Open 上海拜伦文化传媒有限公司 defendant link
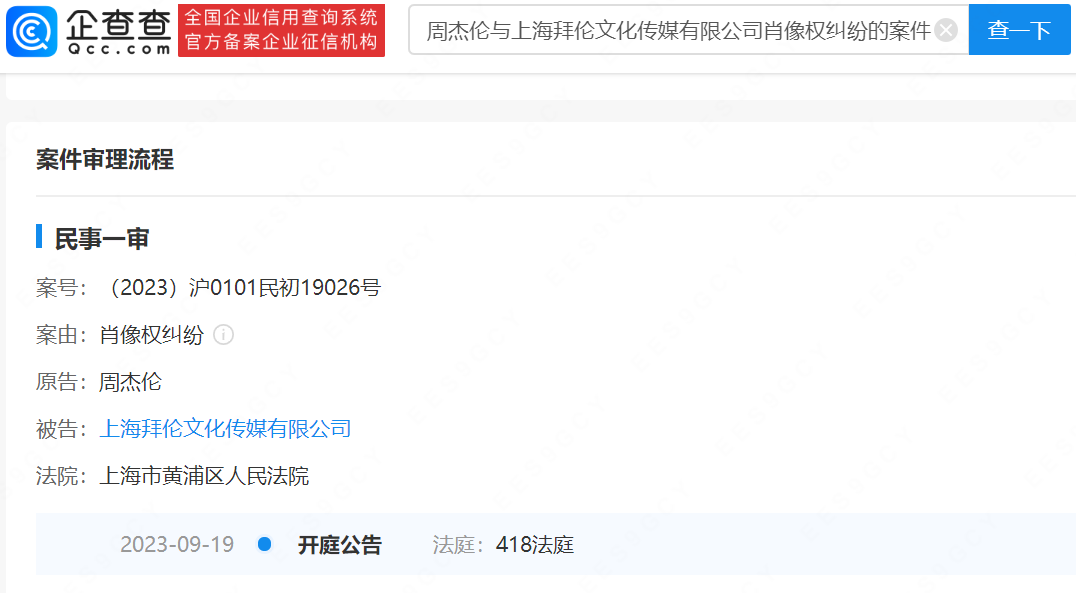 click(x=225, y=429)
